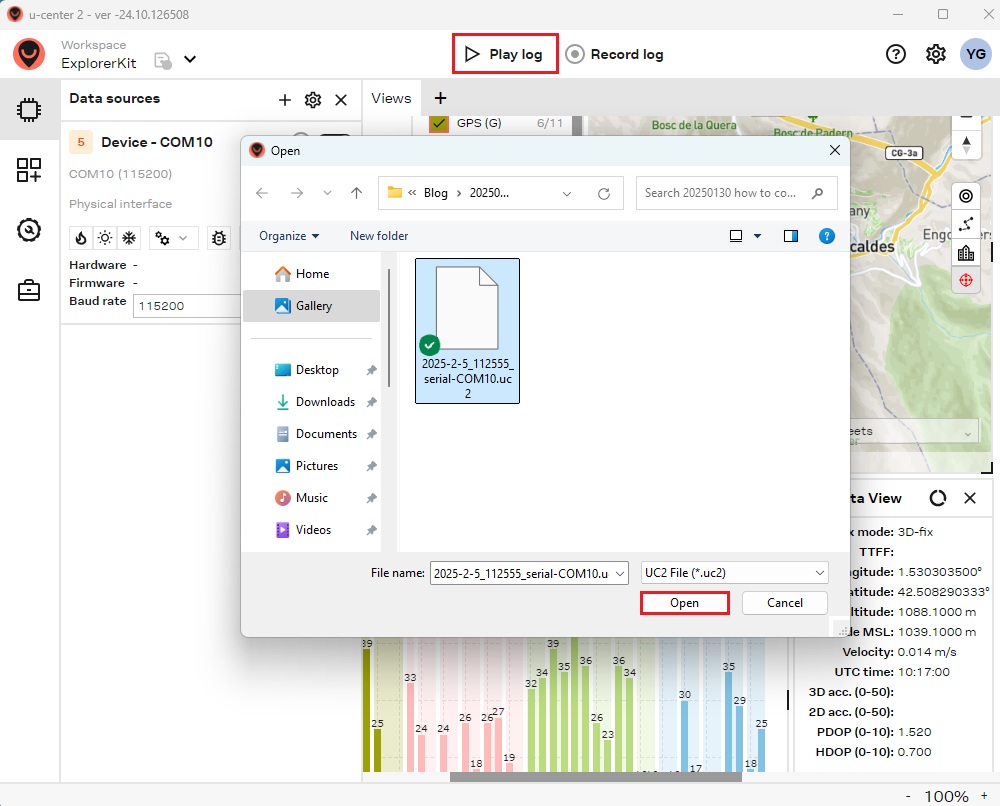Viewport: 1000px width, 806px height.
Task: Toggle the GPS (G) constellation checkbox
Action: [x=438, y=124]
